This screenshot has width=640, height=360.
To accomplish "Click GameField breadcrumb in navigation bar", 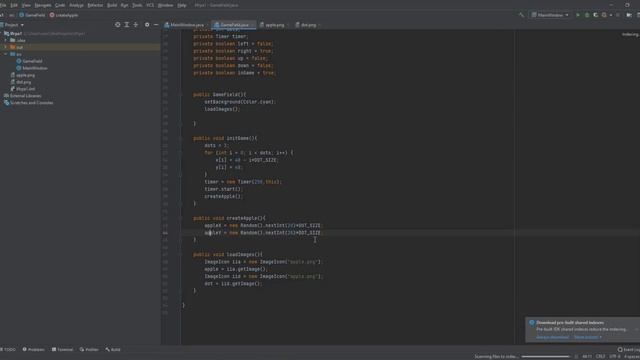I will point(32,15).
